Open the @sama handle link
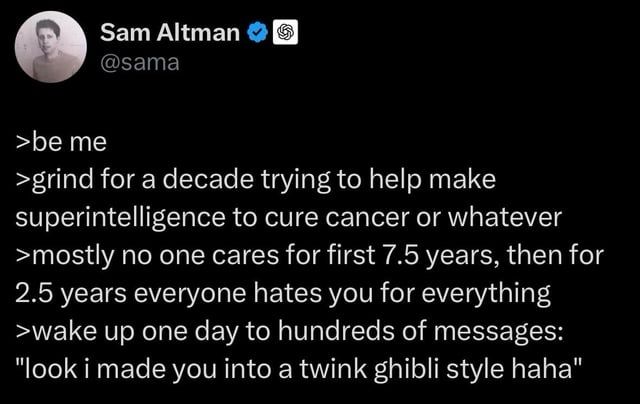 [x=139, y=62]
